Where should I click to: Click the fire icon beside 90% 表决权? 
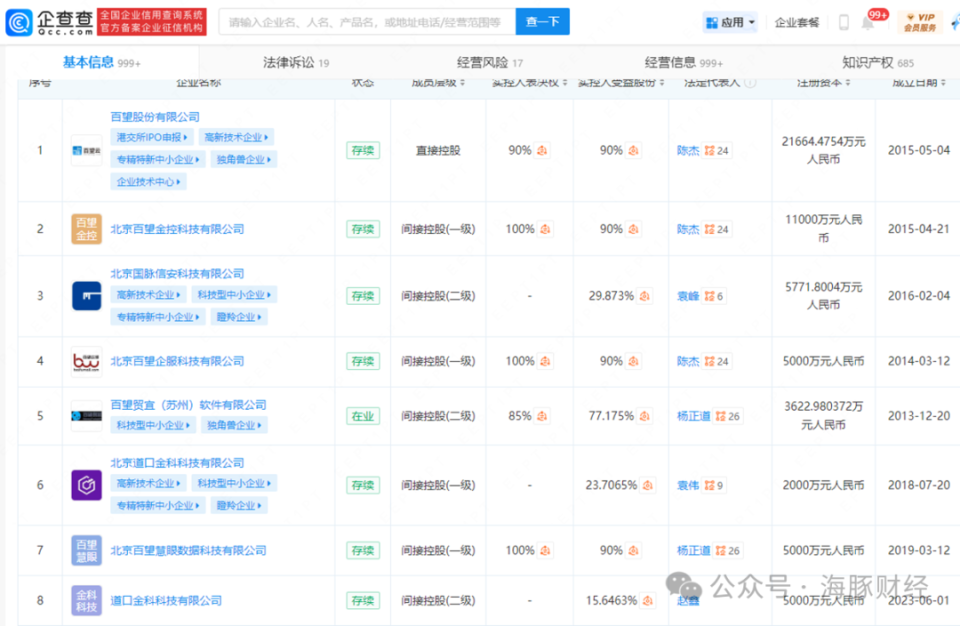543,150
